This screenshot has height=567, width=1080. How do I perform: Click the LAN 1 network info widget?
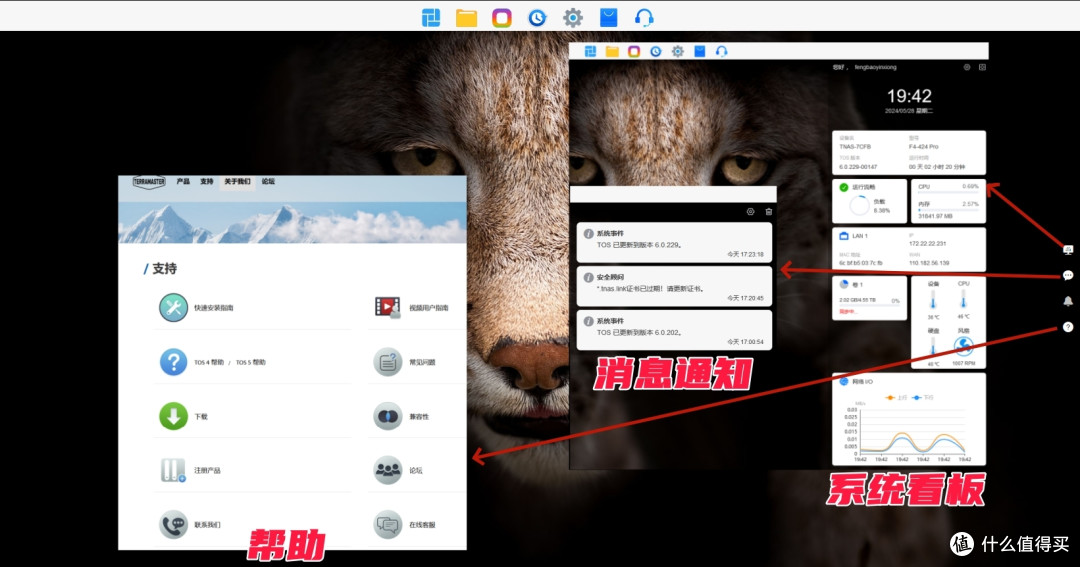click(x=909, y=249)
